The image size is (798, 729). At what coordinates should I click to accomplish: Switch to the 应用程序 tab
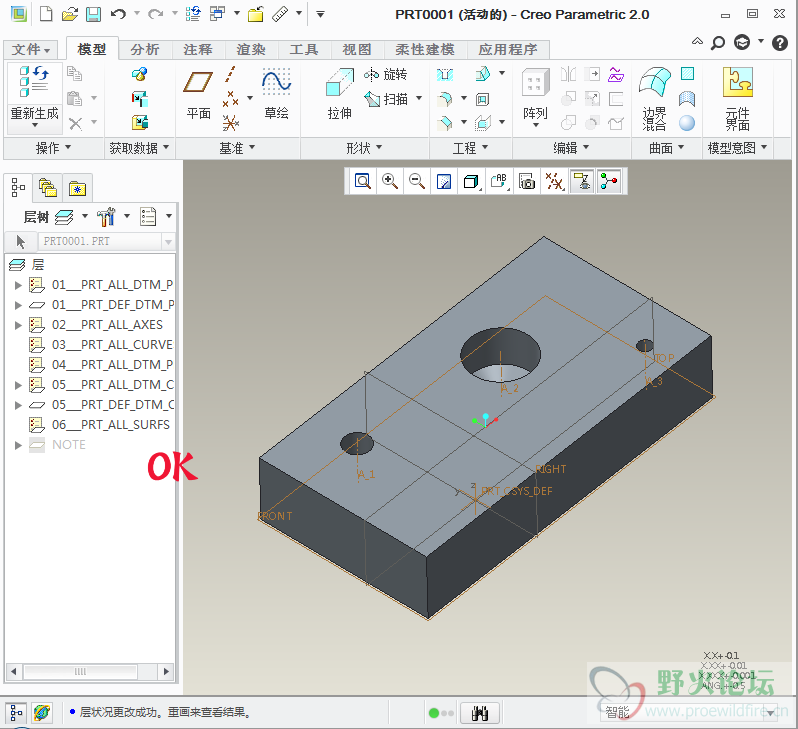point(507,49)
